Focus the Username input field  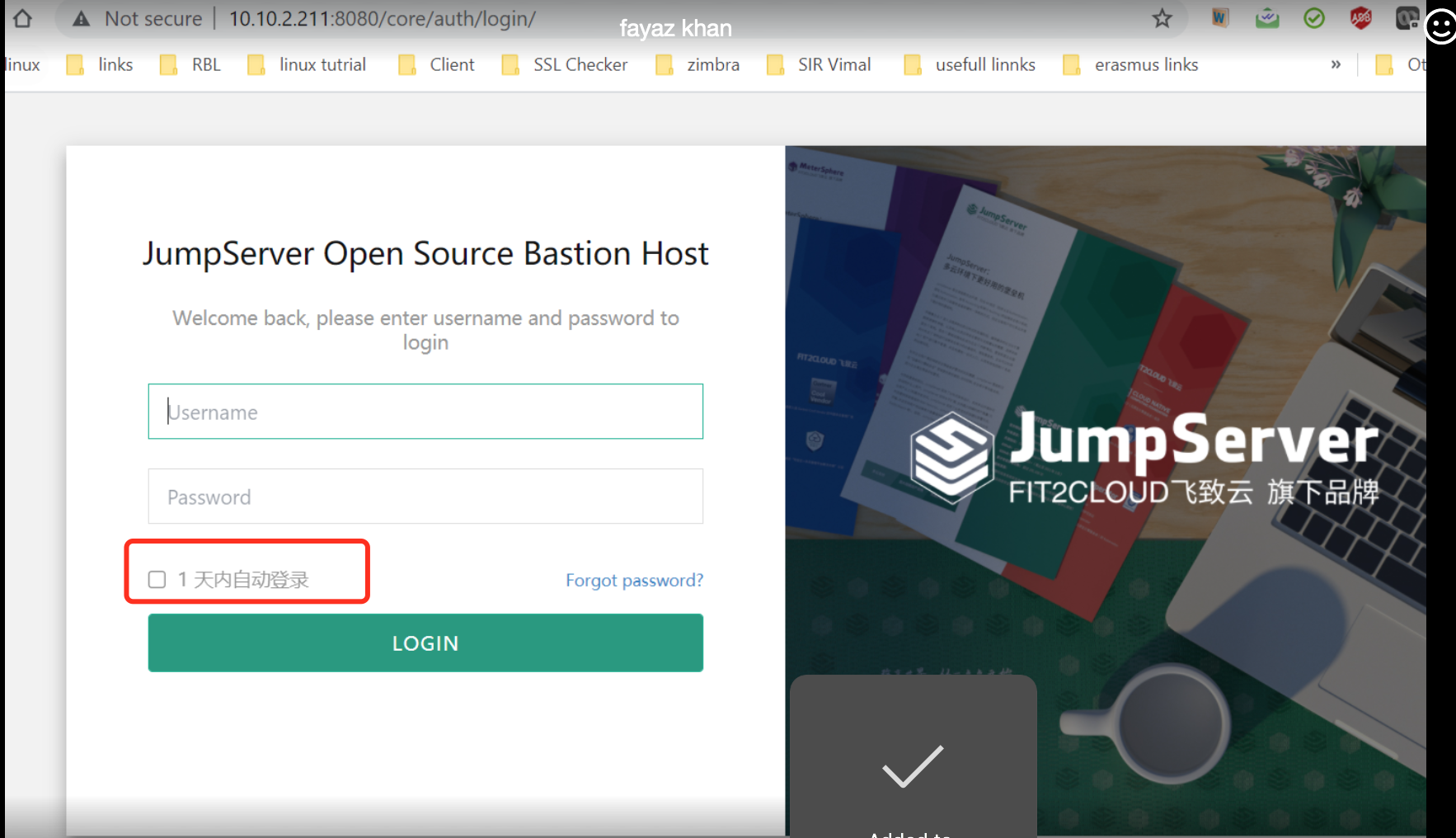(x=425, y=412)
